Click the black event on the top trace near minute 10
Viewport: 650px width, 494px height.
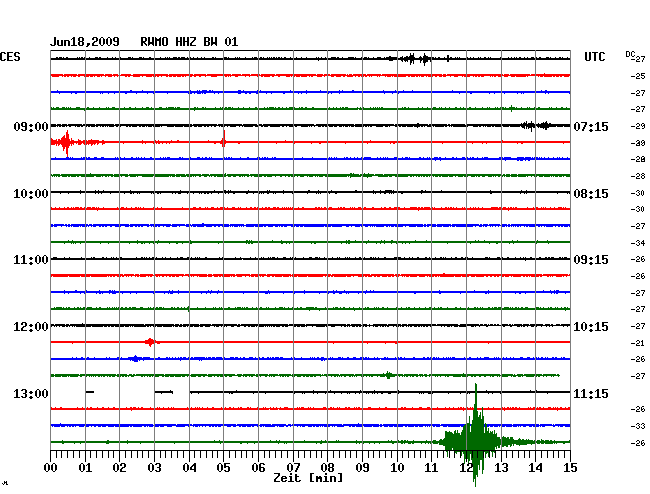click(415, 59)
